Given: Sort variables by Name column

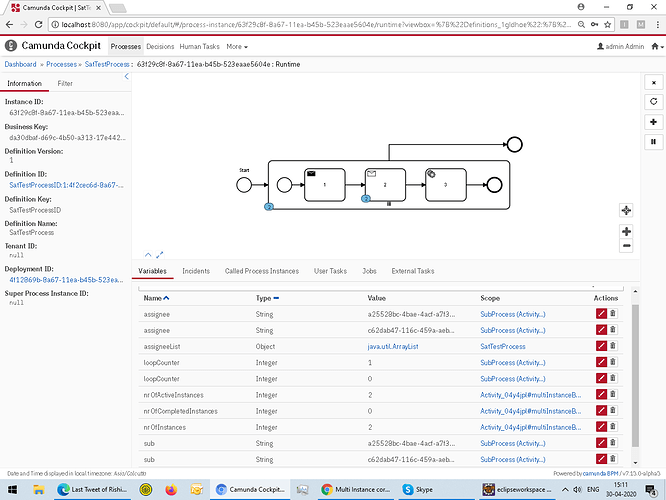Looking at the screenshot, I should coord(156,298).
